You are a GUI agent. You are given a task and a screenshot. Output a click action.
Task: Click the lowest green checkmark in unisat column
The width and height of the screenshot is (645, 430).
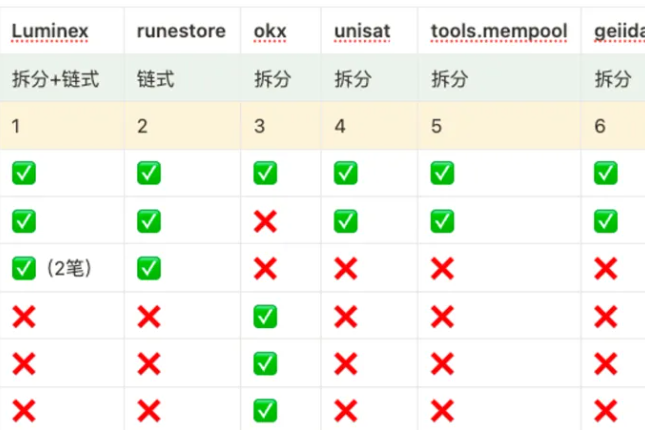345,221
